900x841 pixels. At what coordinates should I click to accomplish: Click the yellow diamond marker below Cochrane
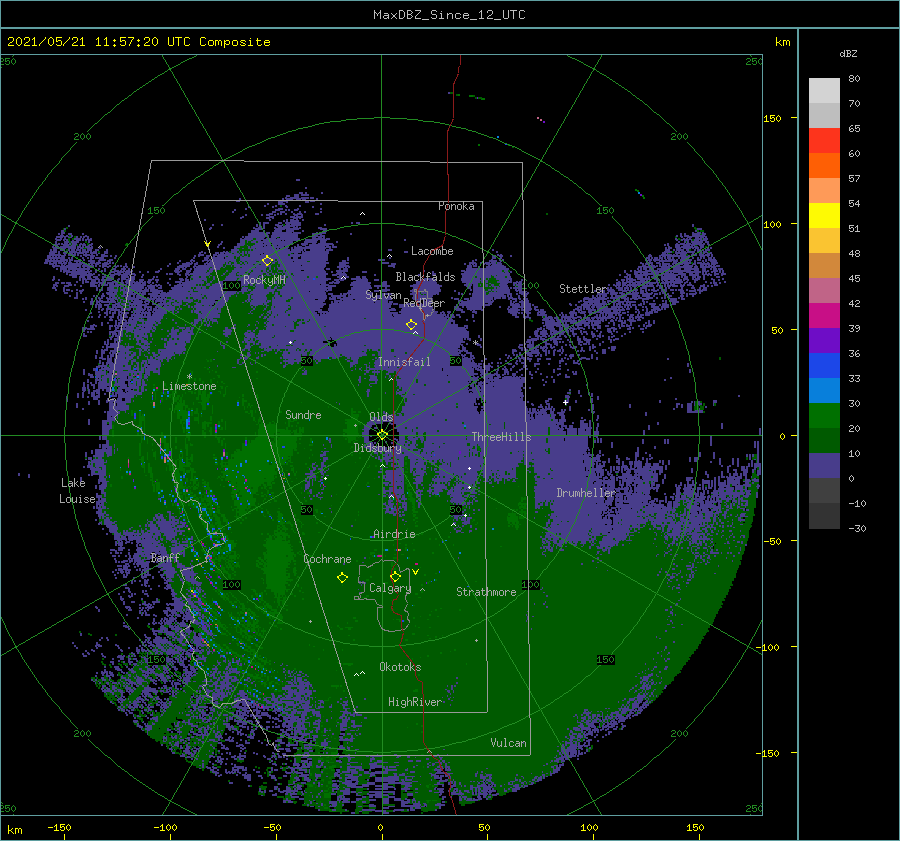pyautogui.click(x=342, y=578)
